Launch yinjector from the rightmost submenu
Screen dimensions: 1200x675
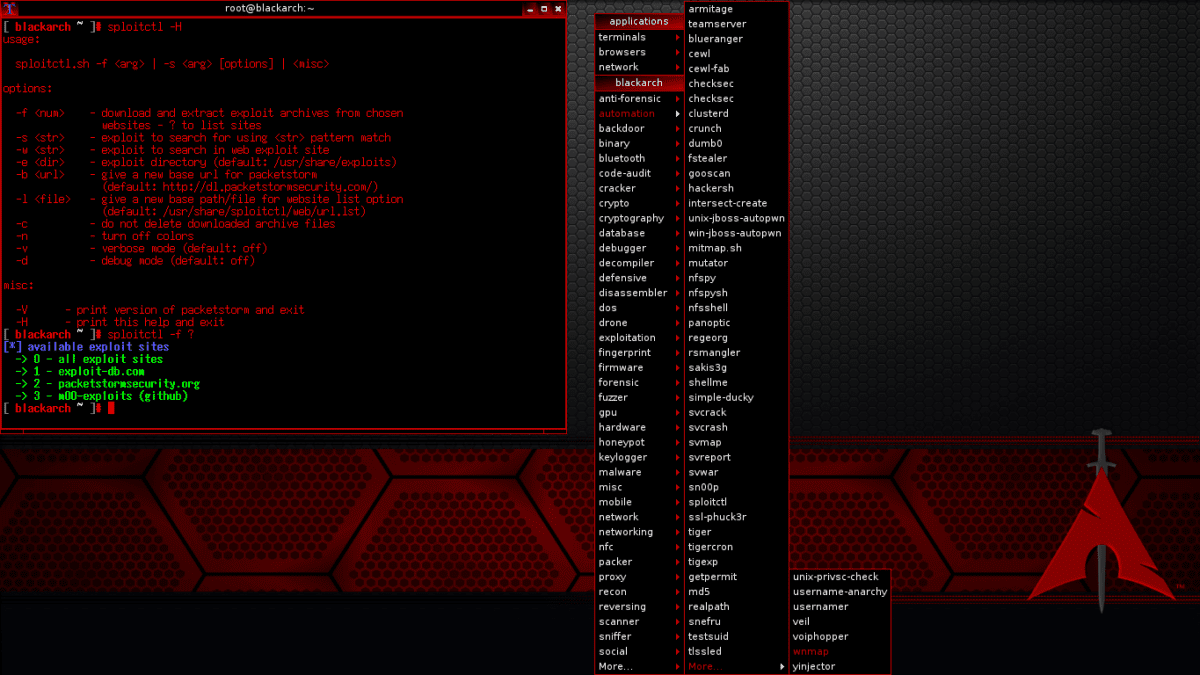[x=813, y=666]
